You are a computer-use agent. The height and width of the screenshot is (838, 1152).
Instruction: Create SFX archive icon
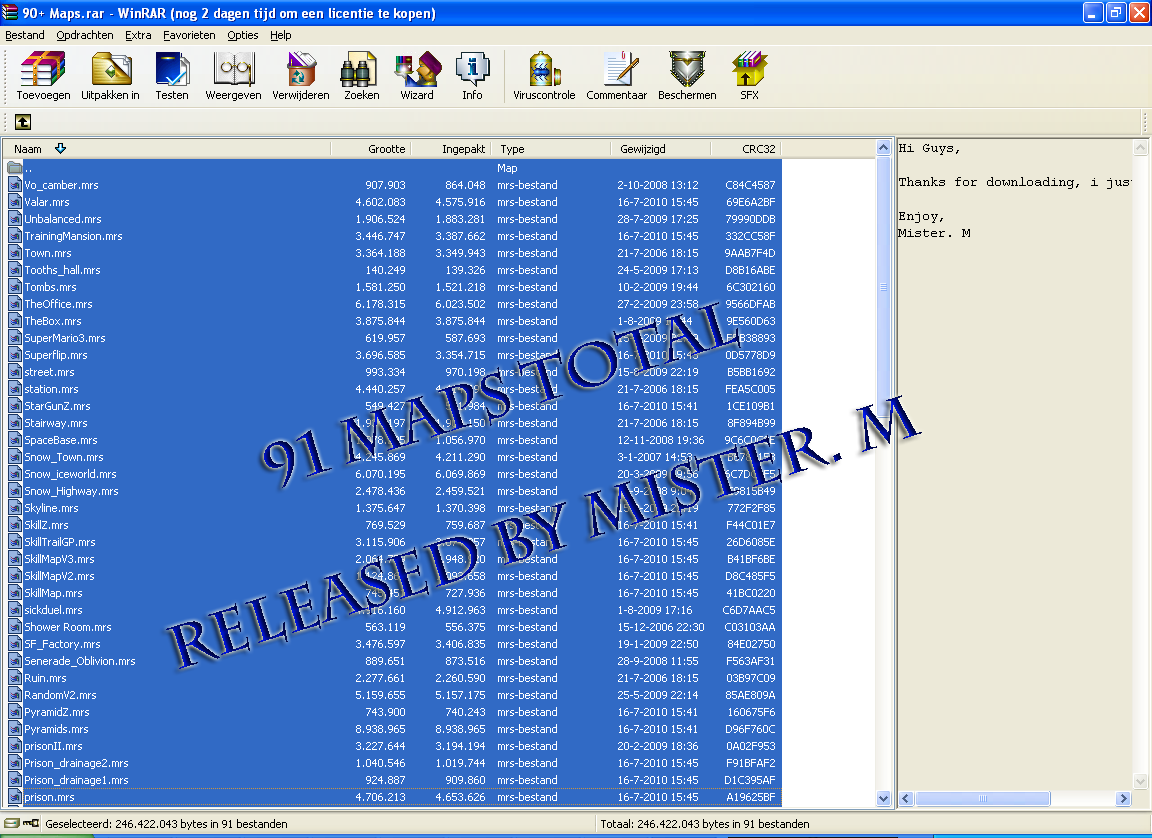pos(749,69)
